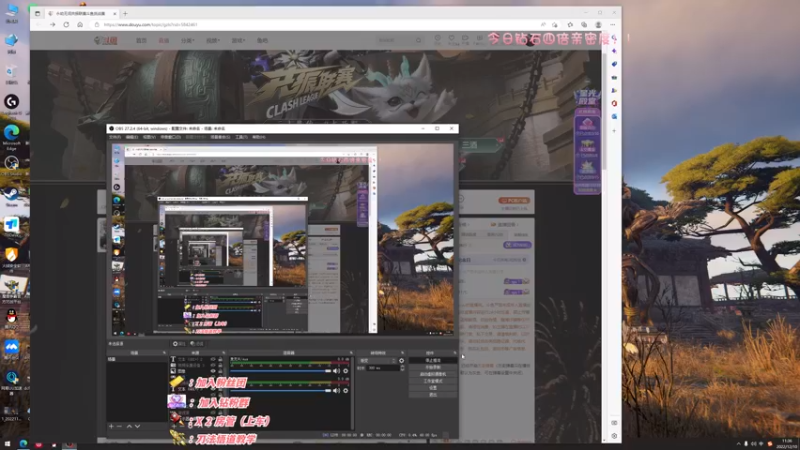Open the Logitech G HUB desktop icon
Image resolution: width=800 pixels, height=450 pixels.
(11, 102)
